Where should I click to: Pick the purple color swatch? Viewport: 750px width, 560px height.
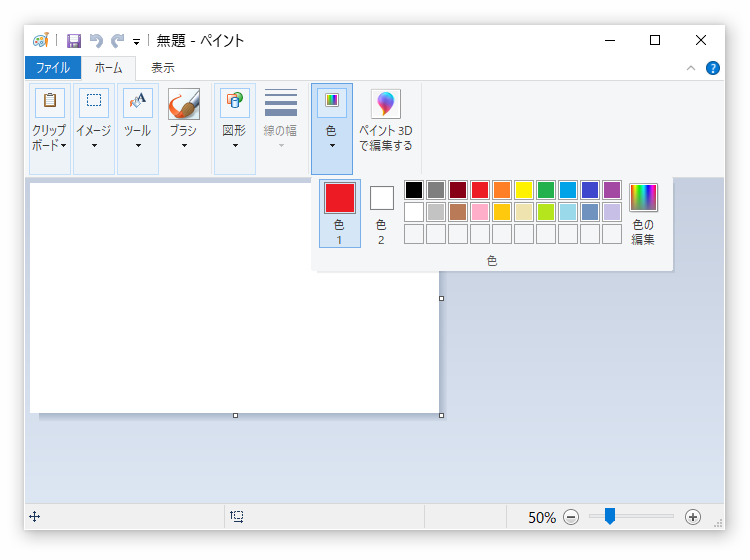point(612,190)
